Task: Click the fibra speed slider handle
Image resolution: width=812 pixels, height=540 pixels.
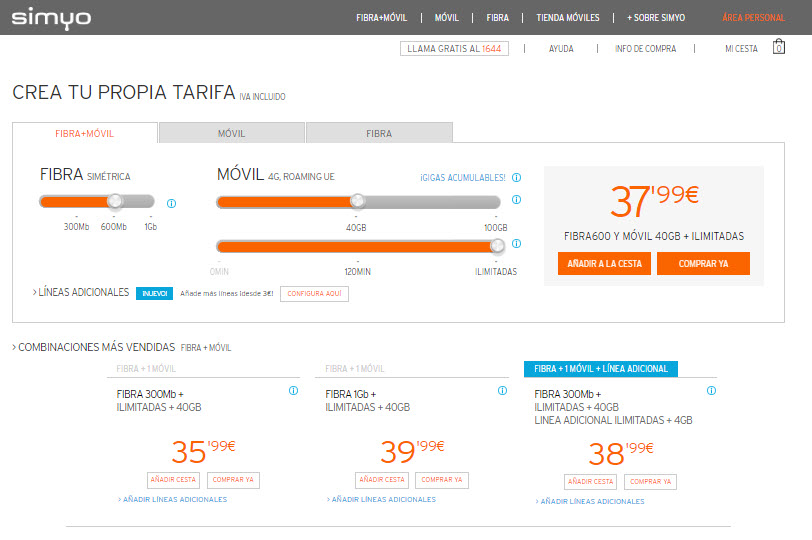Action: click(115, 201)
